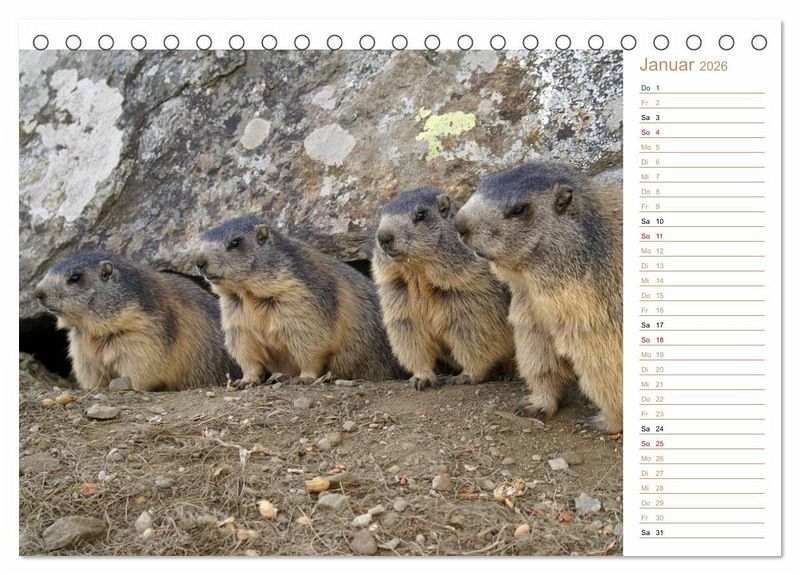Select the 'So 18' calendar row
This screenshot has height=575, width=800.
[x=702, y=339]
